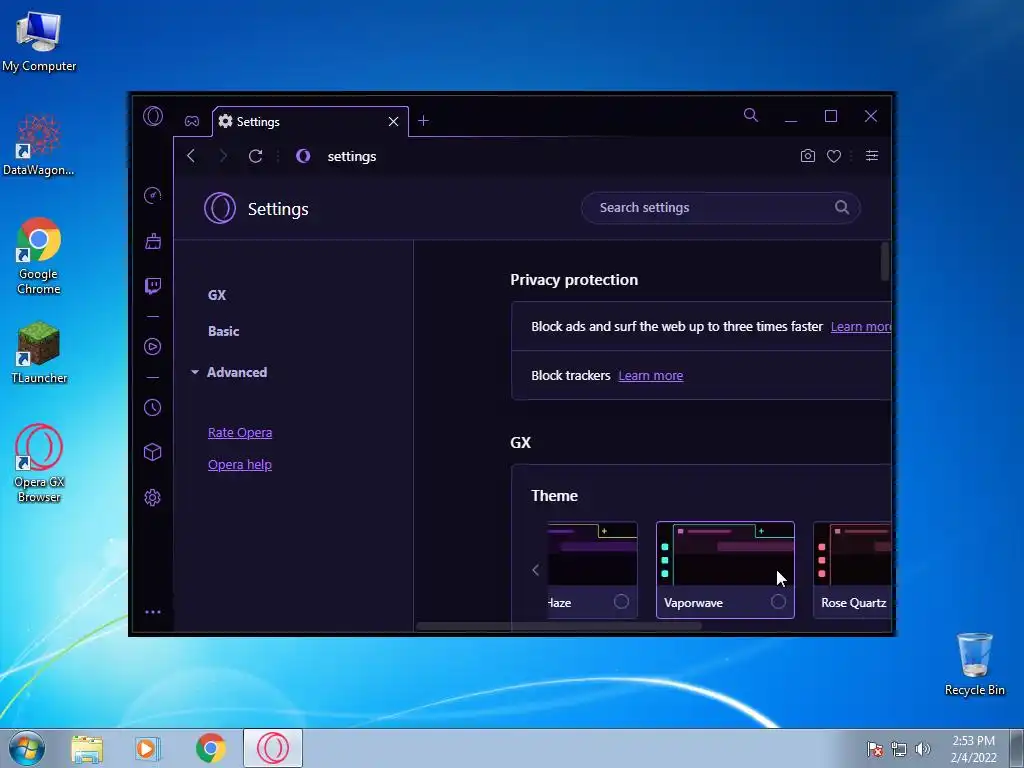This screenshot has width=1024, height=768.
Task: Add page to bookmarks with heart icon
Action: click(834, 156)
